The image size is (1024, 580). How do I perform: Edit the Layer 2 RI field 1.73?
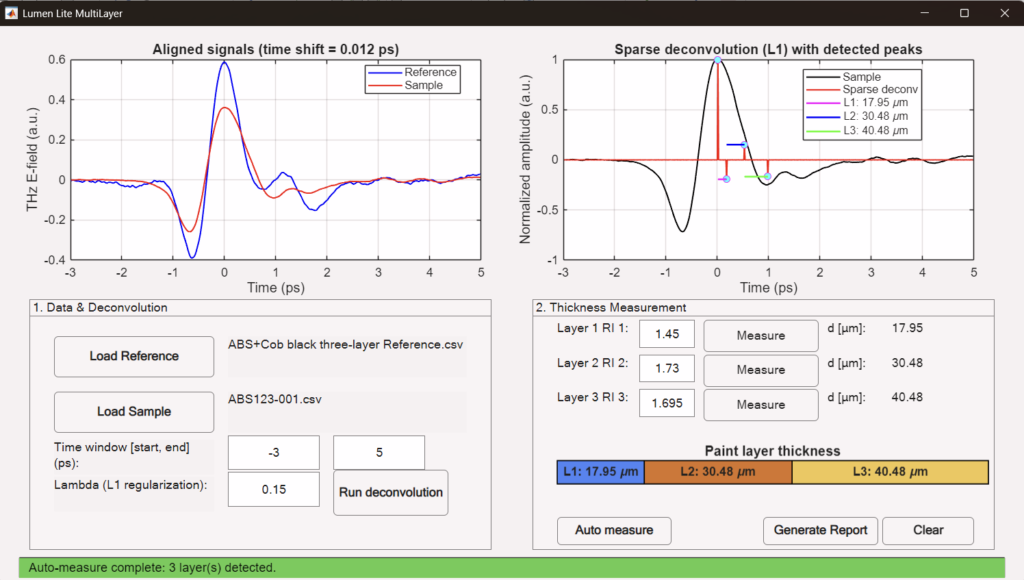click(667, 368)
